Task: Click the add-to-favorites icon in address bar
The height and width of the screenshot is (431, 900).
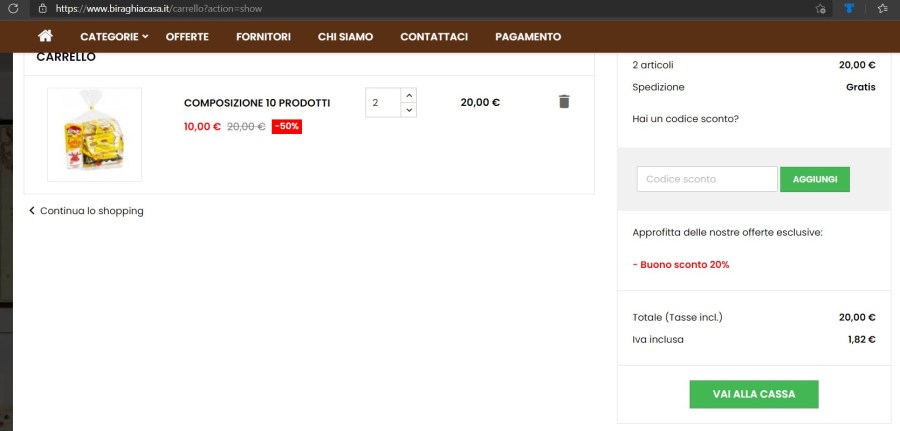Action: [x=820, y=8]
